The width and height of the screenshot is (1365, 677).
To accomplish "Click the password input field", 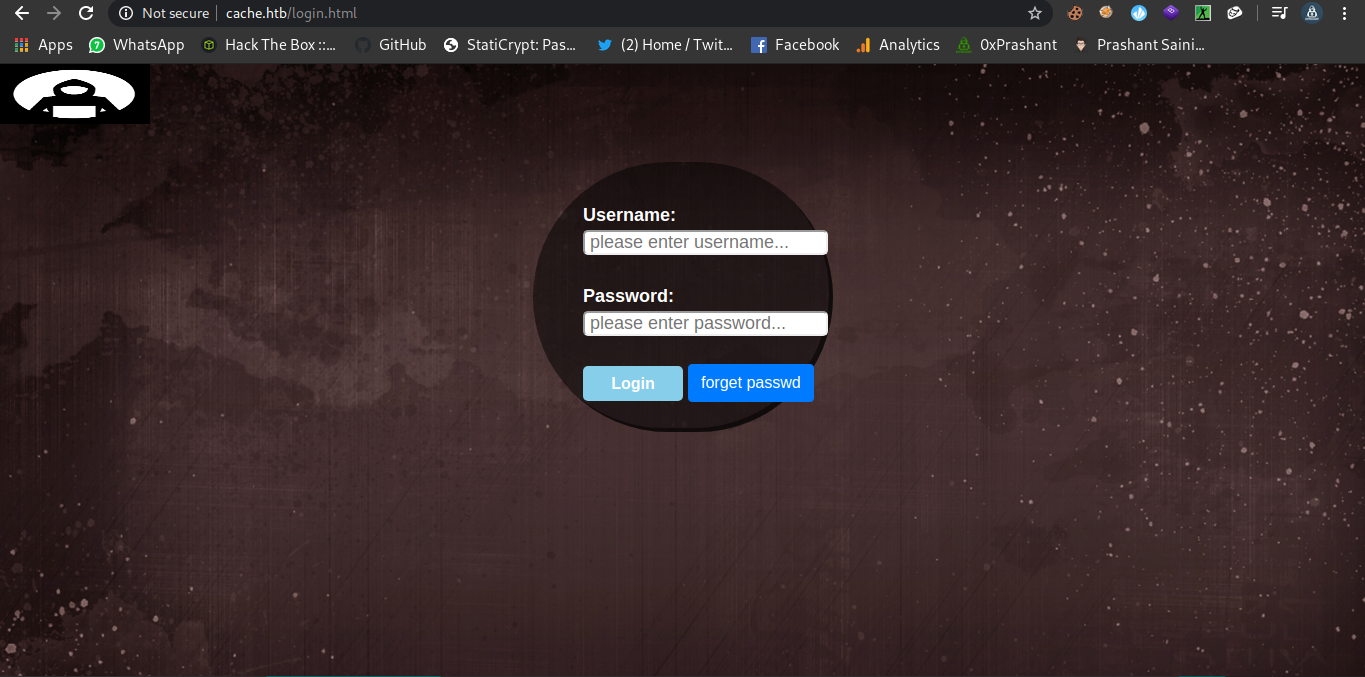I will tap(705, 323).
